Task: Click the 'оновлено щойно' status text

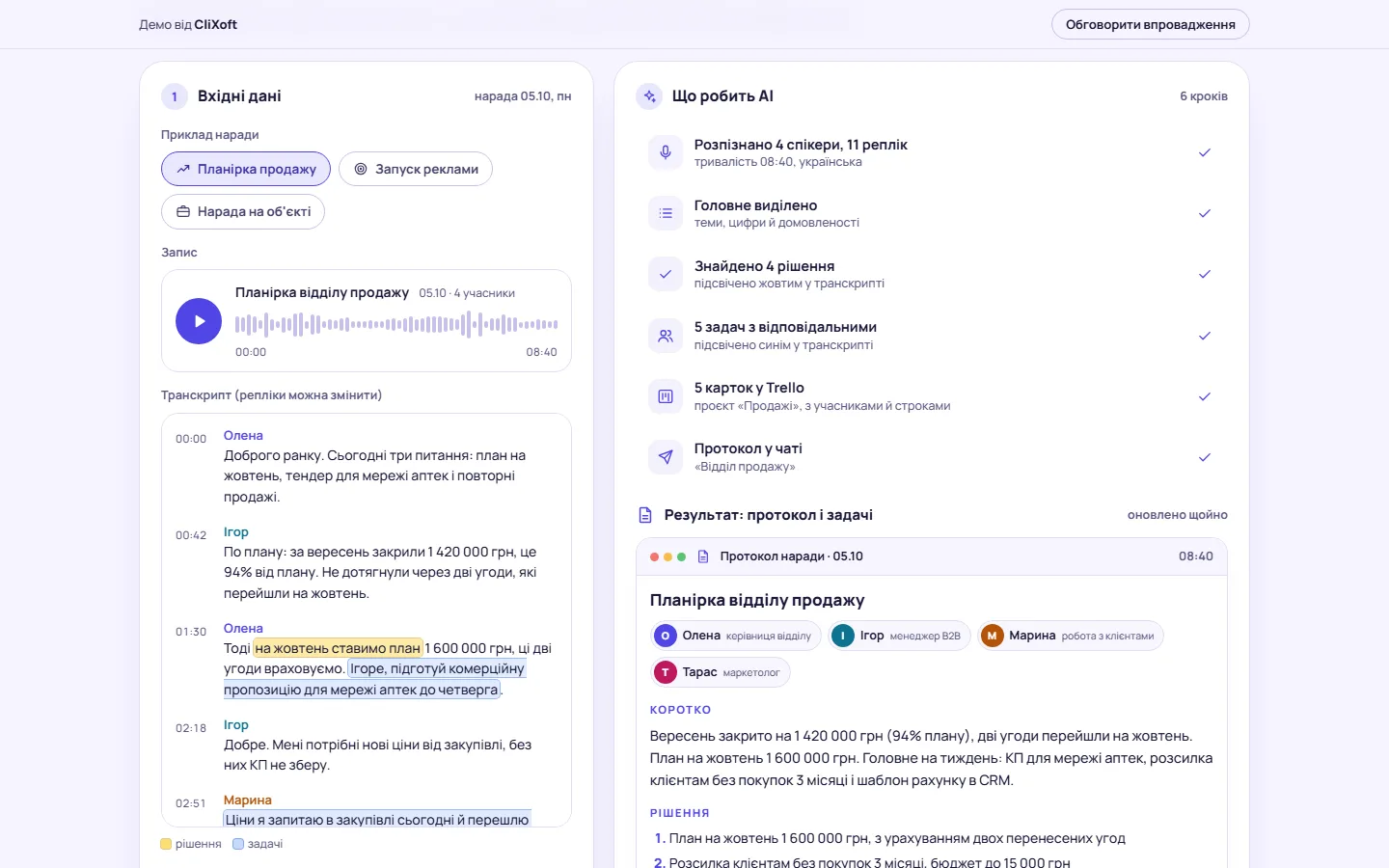Action: pyautogui.click(x=1178, y=515)
